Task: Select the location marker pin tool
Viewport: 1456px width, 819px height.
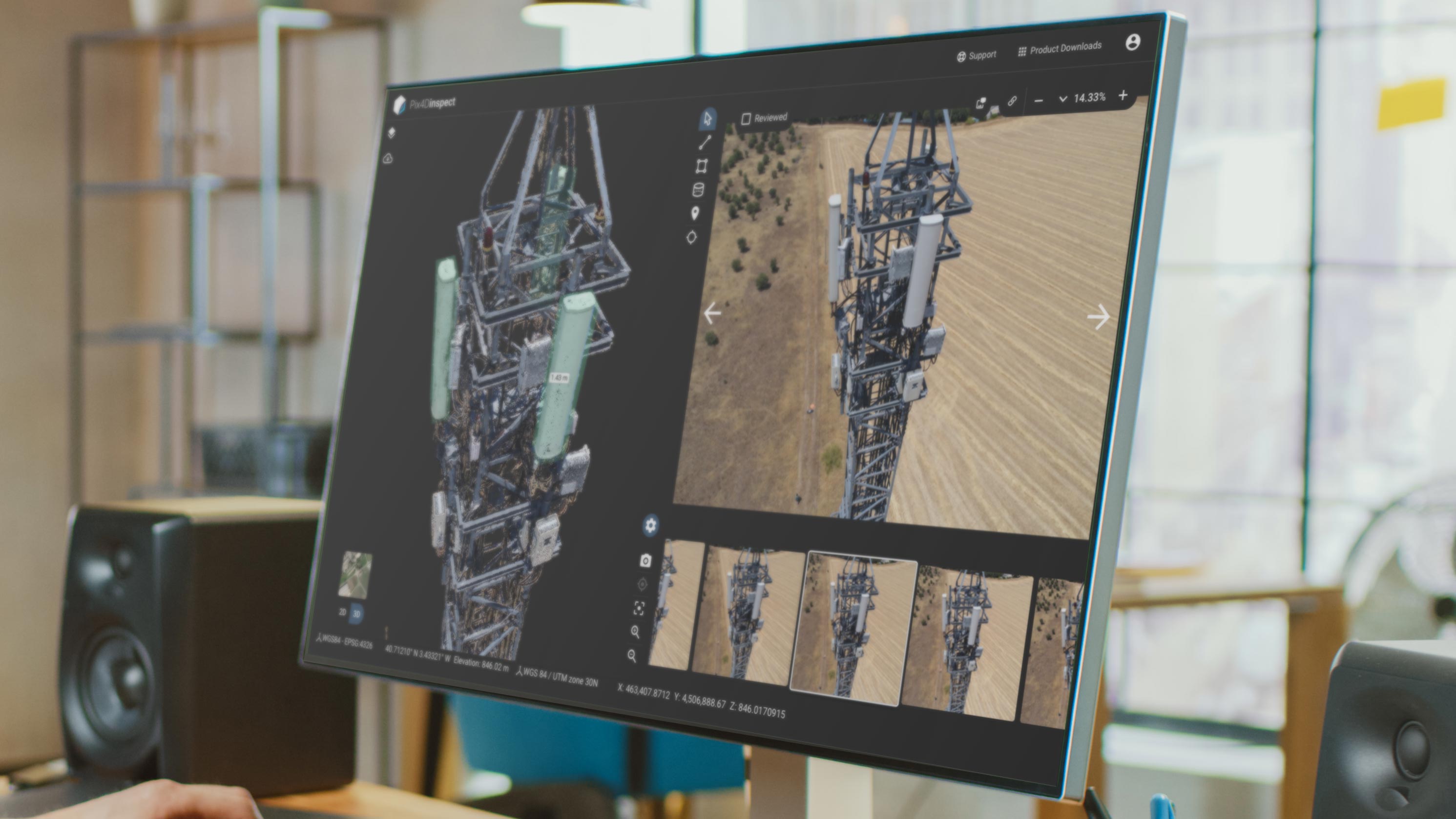Action: [695, 213]
